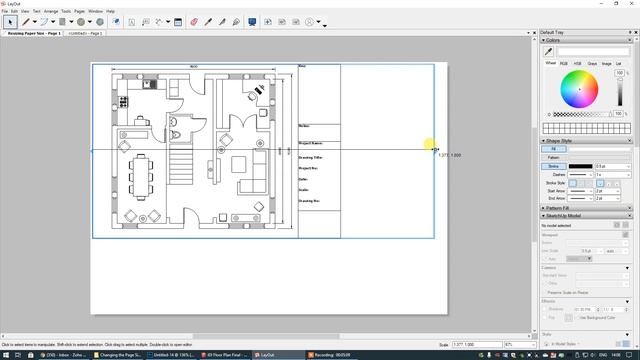Enable the Shadows checkbox
This screenshot has height=360, width=640.
(x=544, y=309)
